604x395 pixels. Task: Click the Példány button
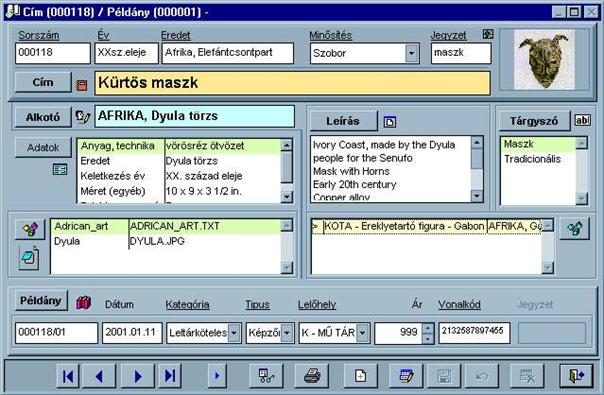(x=41, y=301)
